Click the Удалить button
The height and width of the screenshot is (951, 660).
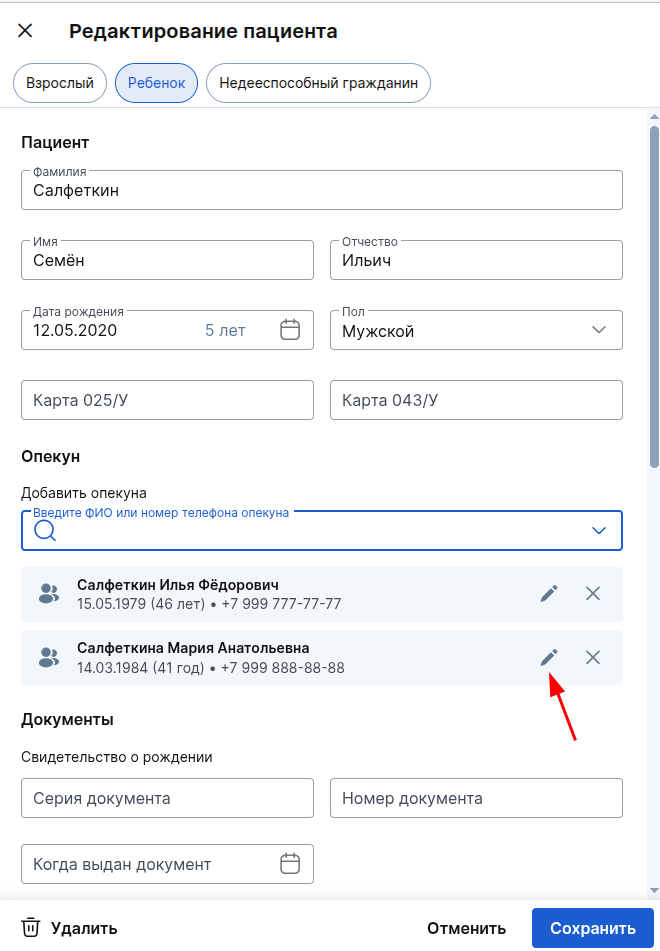(x=69, y=928)
